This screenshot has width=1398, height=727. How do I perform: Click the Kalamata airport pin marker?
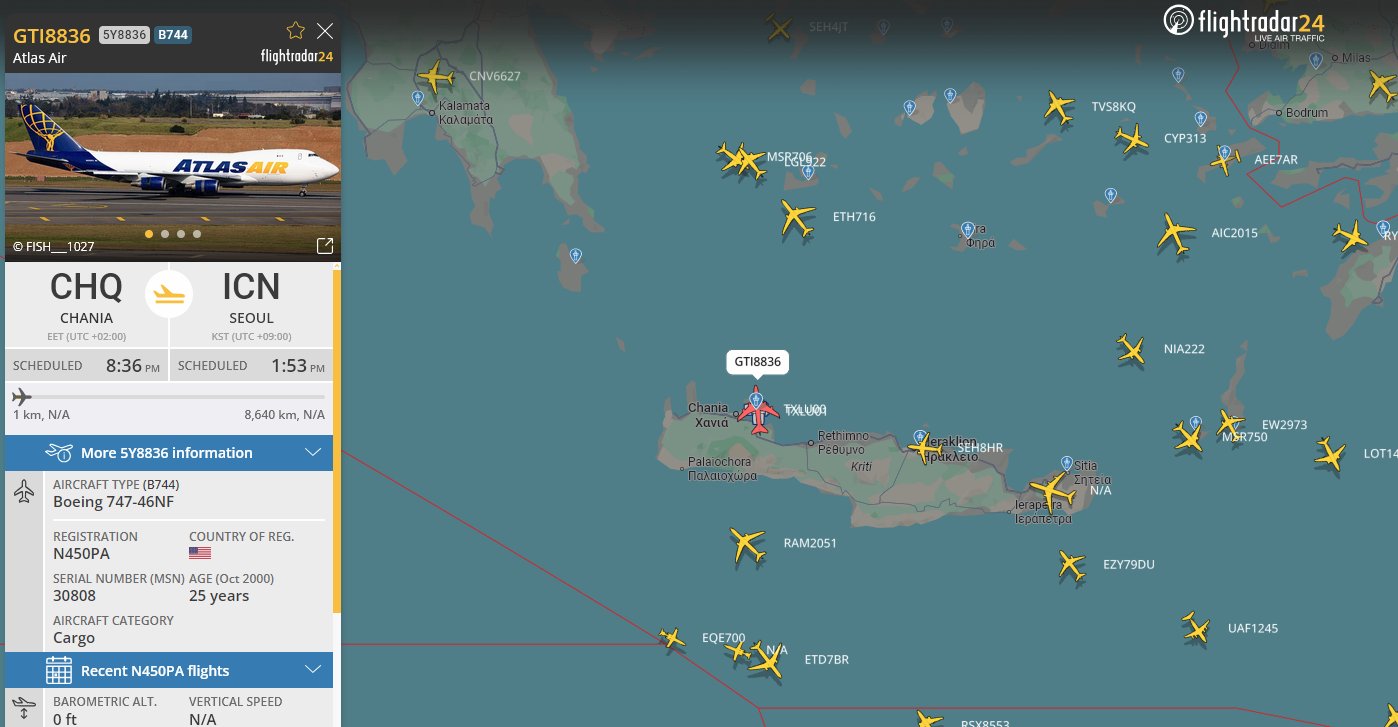point(418,98)
